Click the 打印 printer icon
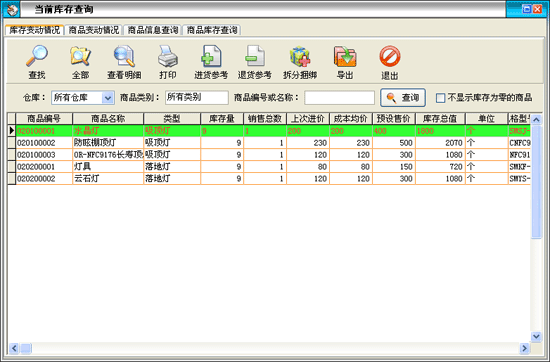The width and height of the screenshot is (550, 362). [x=168, y=56]
